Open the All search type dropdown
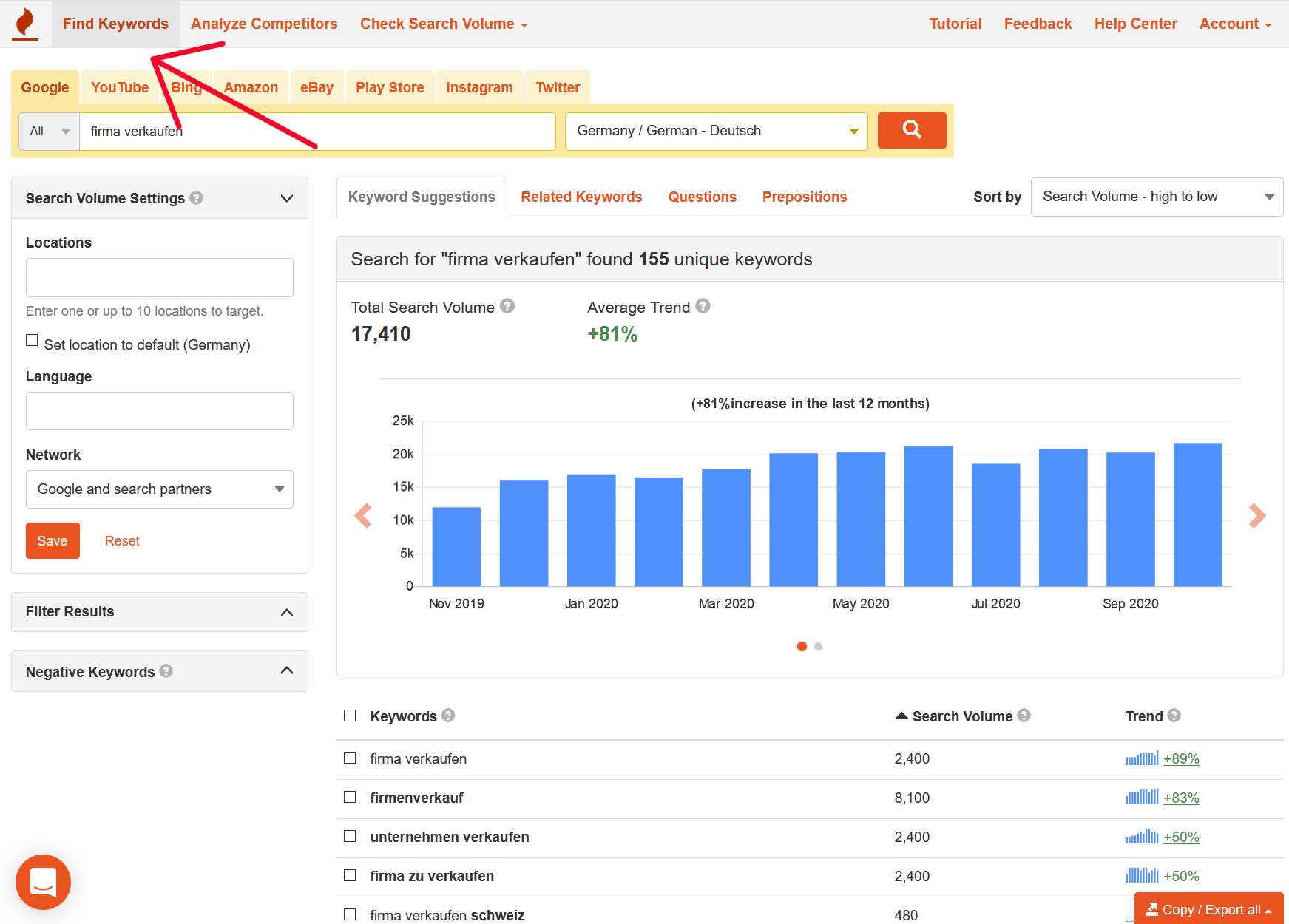 click(x=49, y=131)
